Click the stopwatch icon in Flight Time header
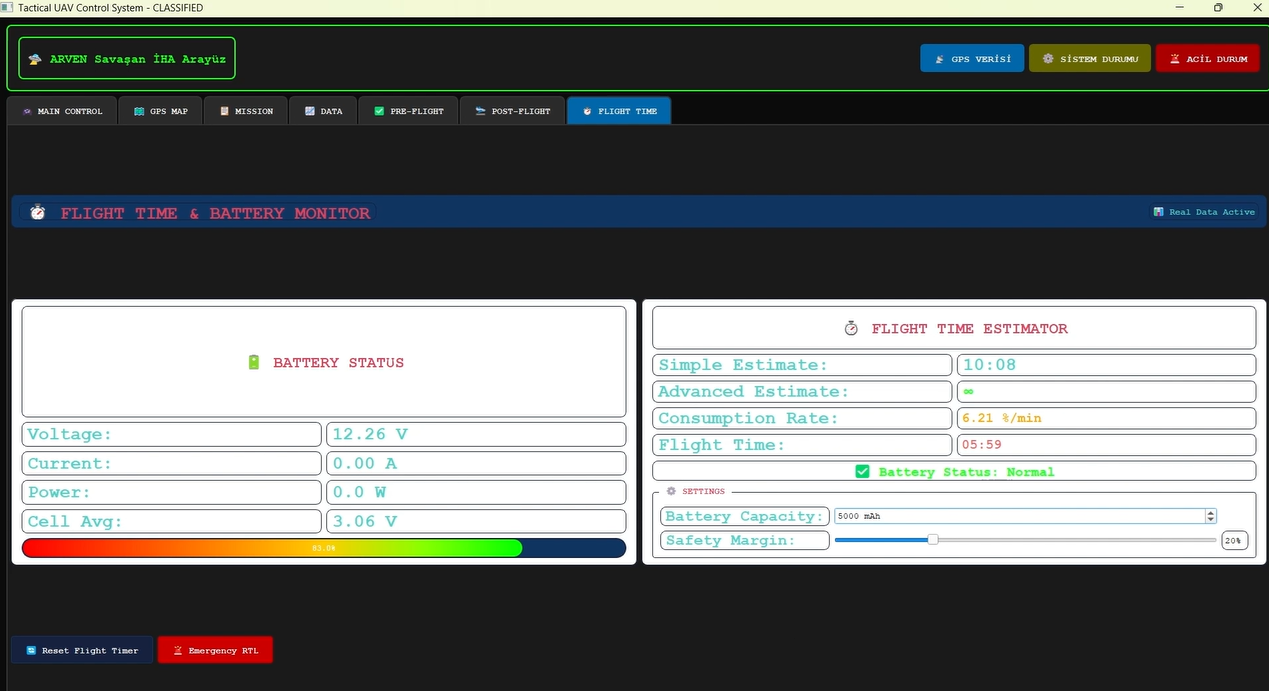Screen dimensions: 1269x691 [38, 212]
